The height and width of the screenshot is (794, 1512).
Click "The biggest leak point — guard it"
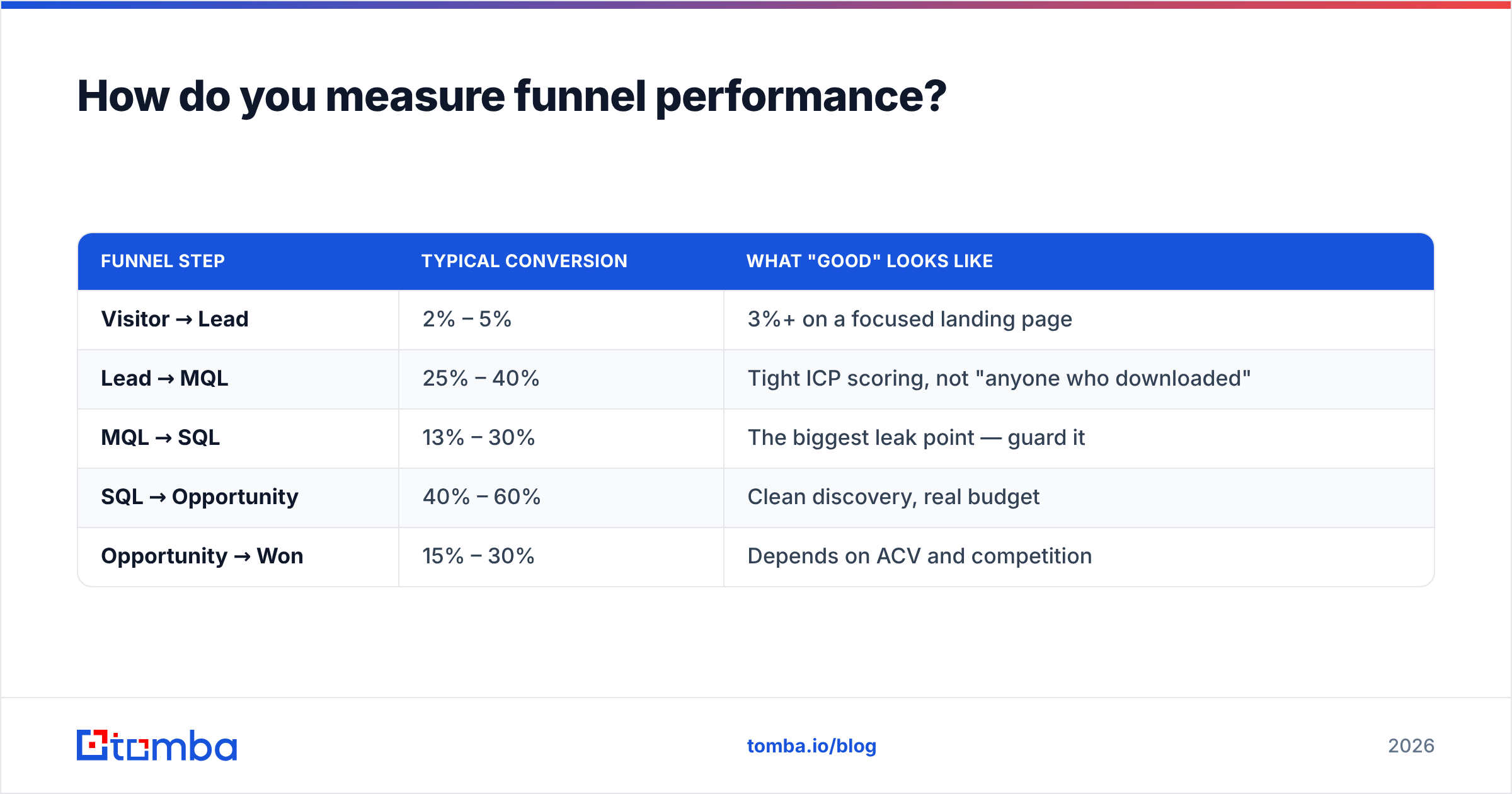(x=916, y=438)
